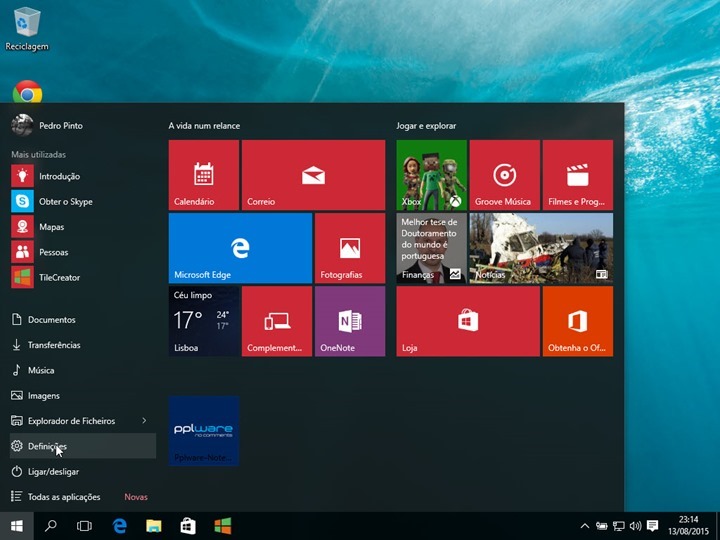Open Pessoas from most used list
The height and width of the screenshot is (540, 720).
pyautogui.click(x=83, y=252)
